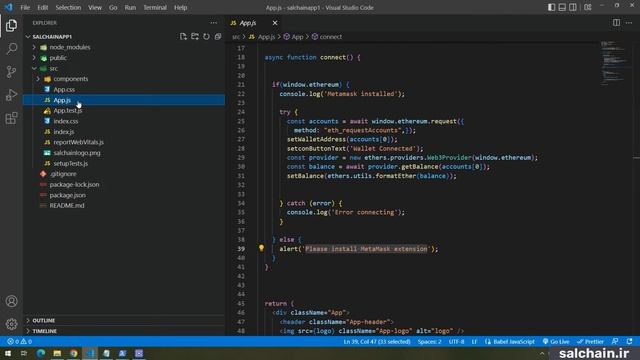The width and height of the screenshot is (640, 360).
Task: Open reportWebVitals.js file
Action: click(x=78, y=142)
